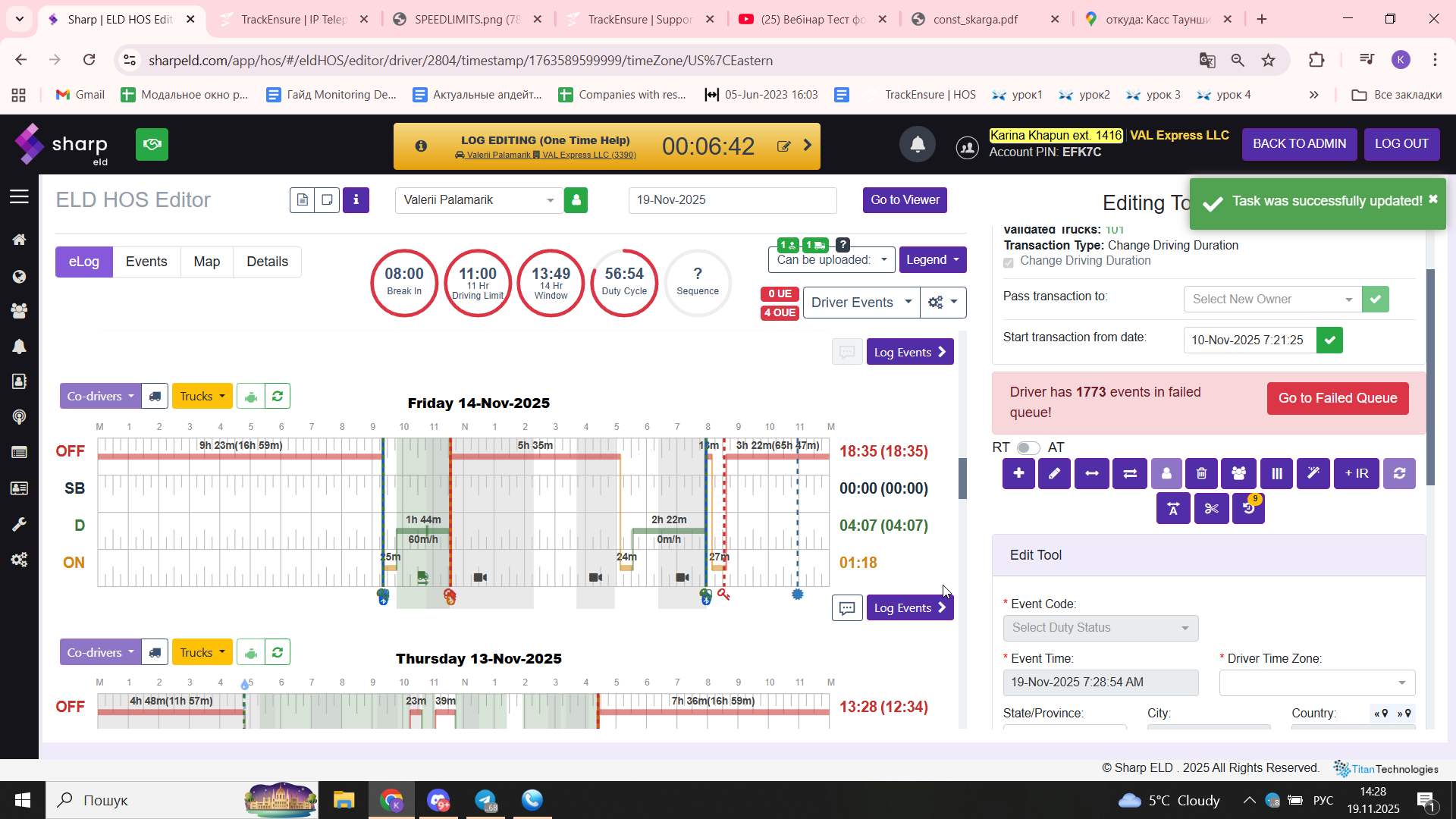1456x819 pixels.
Task: Confirm start transaction date with green checkmark
Action: [1329, 340]
